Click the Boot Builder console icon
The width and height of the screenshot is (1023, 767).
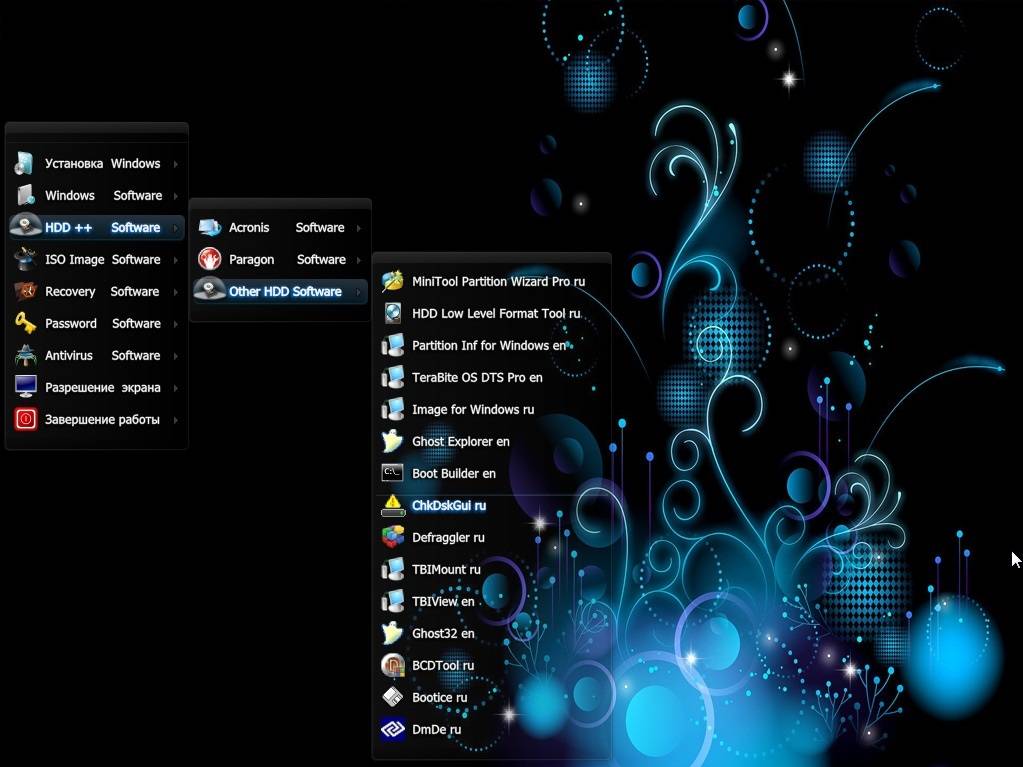tap(392, 473)
